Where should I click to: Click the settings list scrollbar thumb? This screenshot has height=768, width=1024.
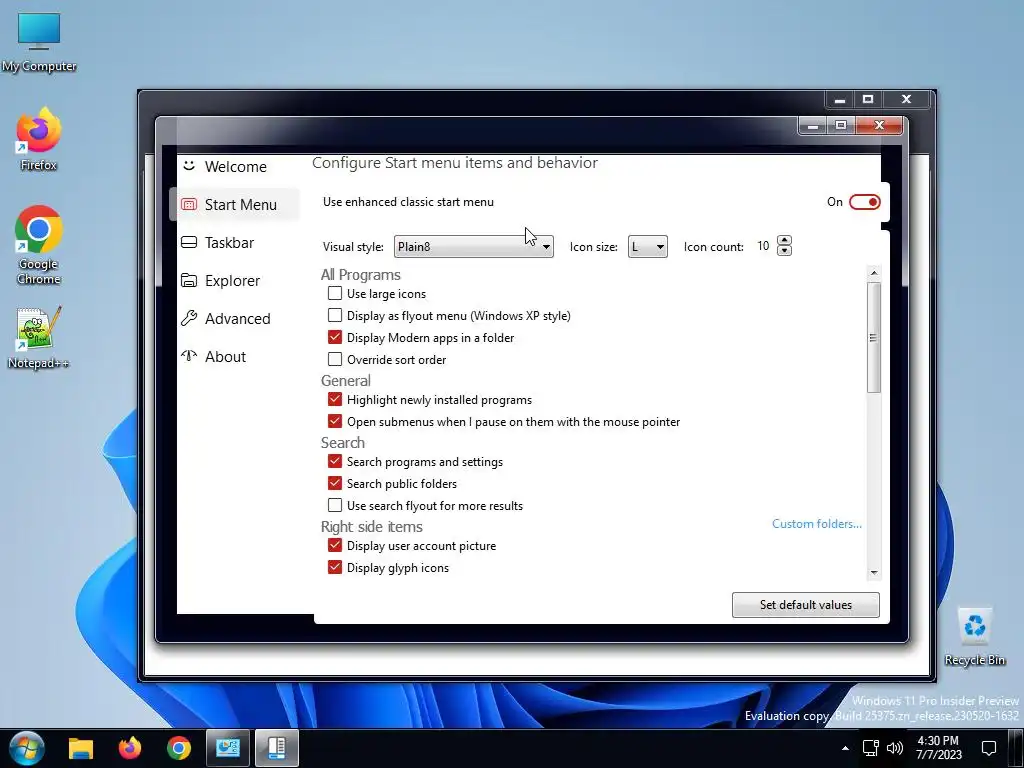874,337
